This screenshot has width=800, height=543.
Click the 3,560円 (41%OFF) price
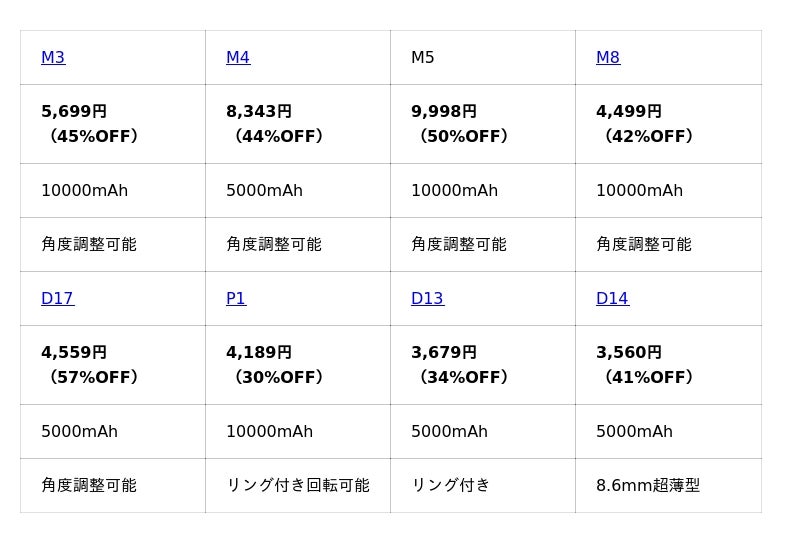click(645, 365)
